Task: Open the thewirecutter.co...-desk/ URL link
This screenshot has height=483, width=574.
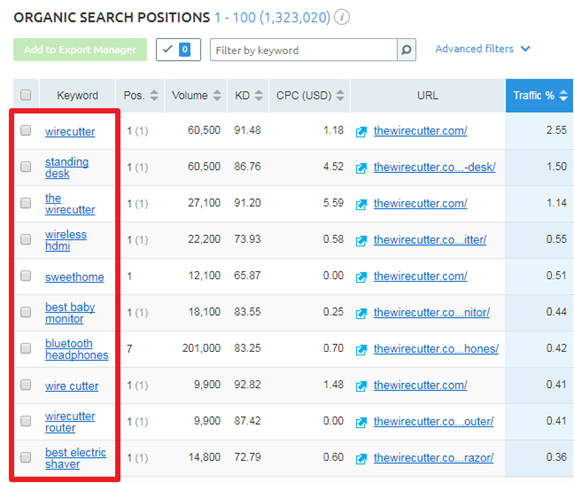Action: click(x=435, y=167)
